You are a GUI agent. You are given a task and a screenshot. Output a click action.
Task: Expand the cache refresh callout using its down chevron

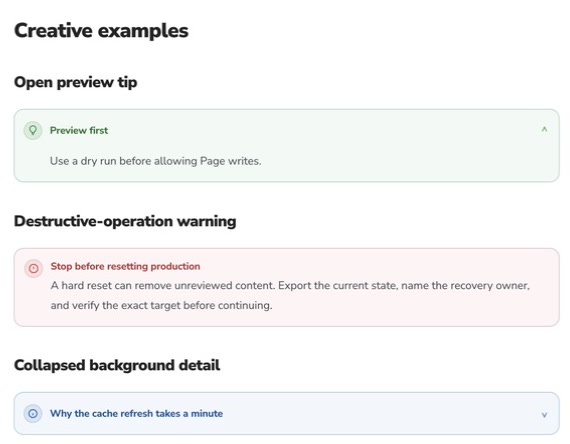tap(544, 415)
